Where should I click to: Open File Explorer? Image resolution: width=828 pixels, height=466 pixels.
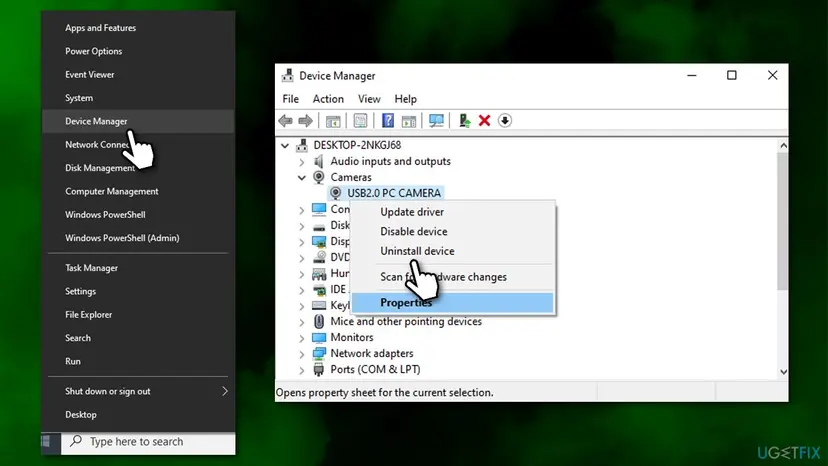pyautogui.click(x=138, y=314)
